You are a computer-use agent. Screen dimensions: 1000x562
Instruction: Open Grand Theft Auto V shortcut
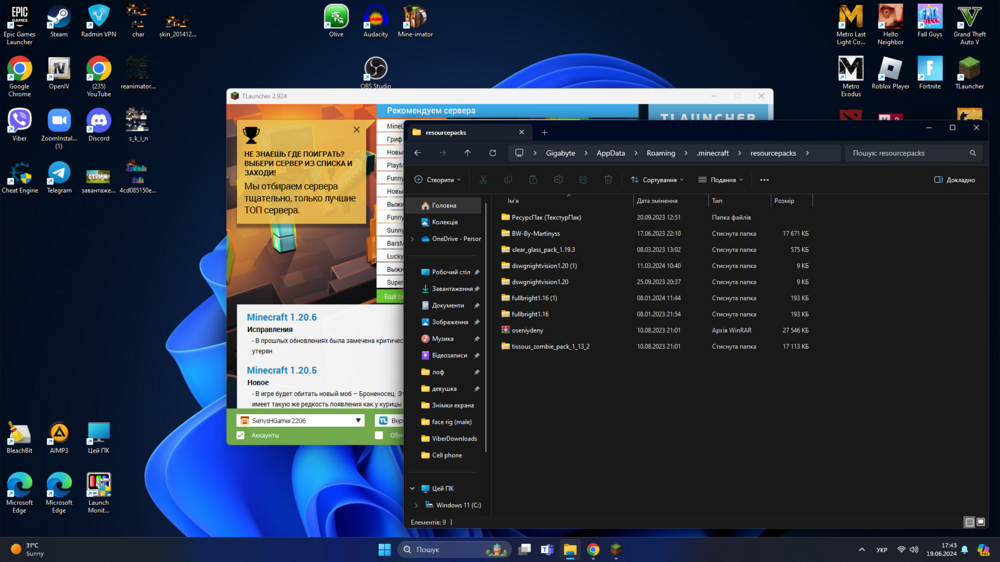[969, 25]
